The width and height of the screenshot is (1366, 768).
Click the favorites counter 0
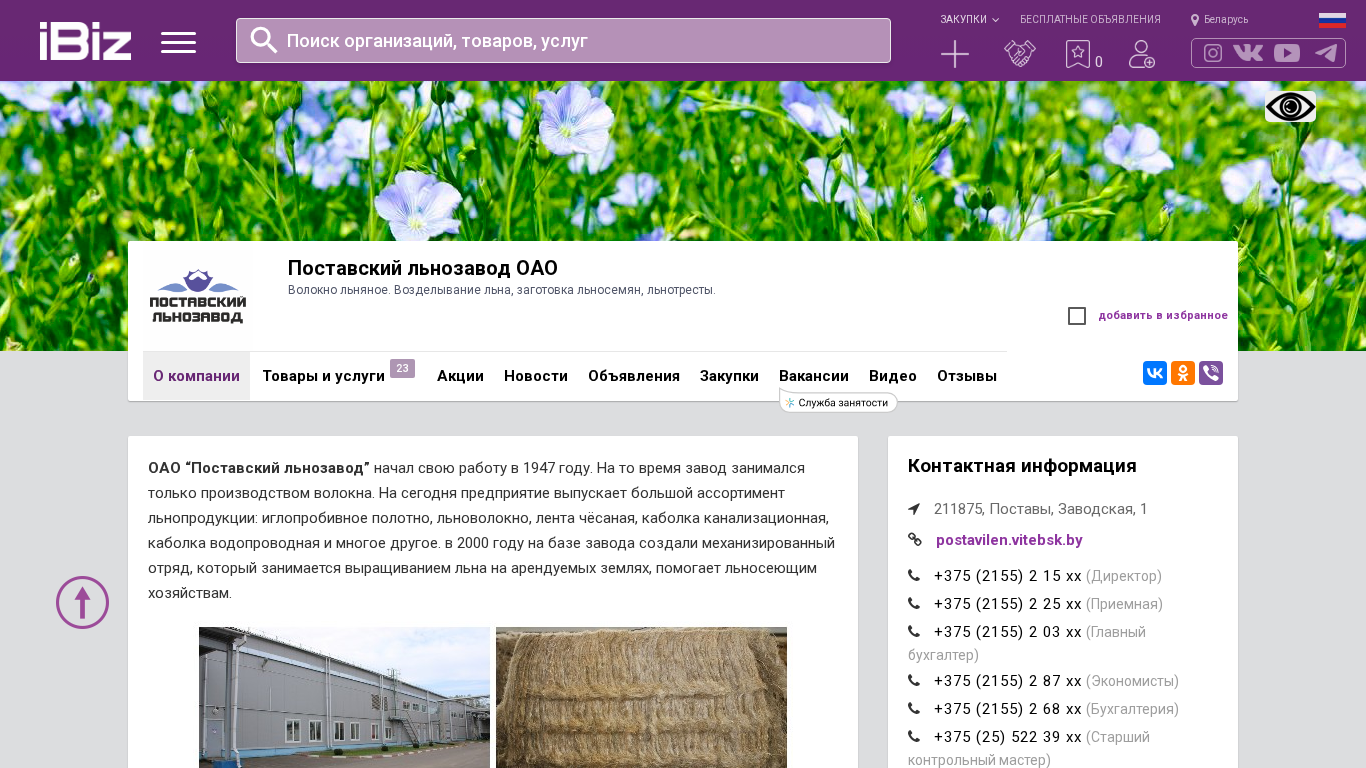coord(1099,62)
